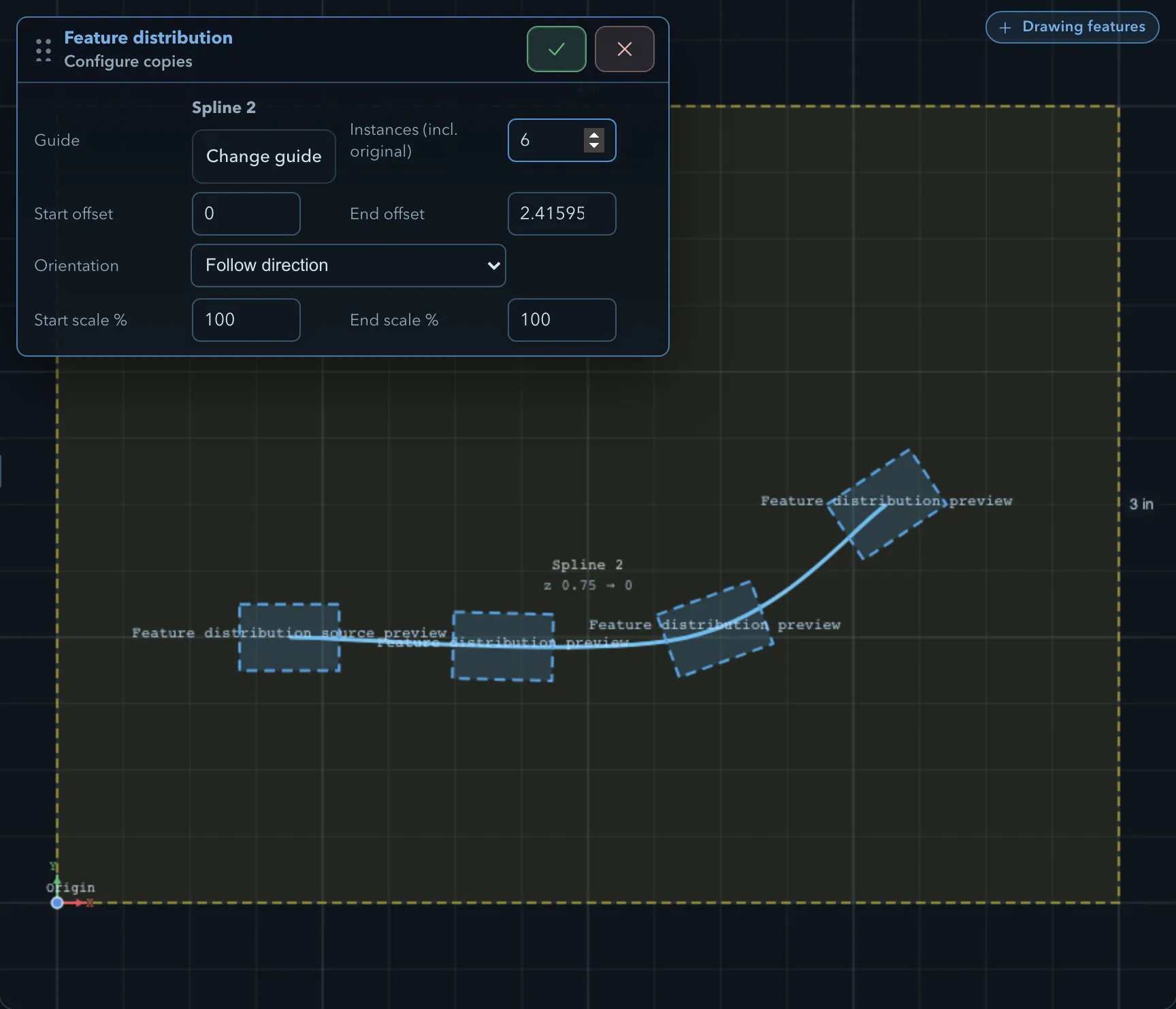
Task: Select the source preview rectangle on canvas
Action: pos(289,637)
